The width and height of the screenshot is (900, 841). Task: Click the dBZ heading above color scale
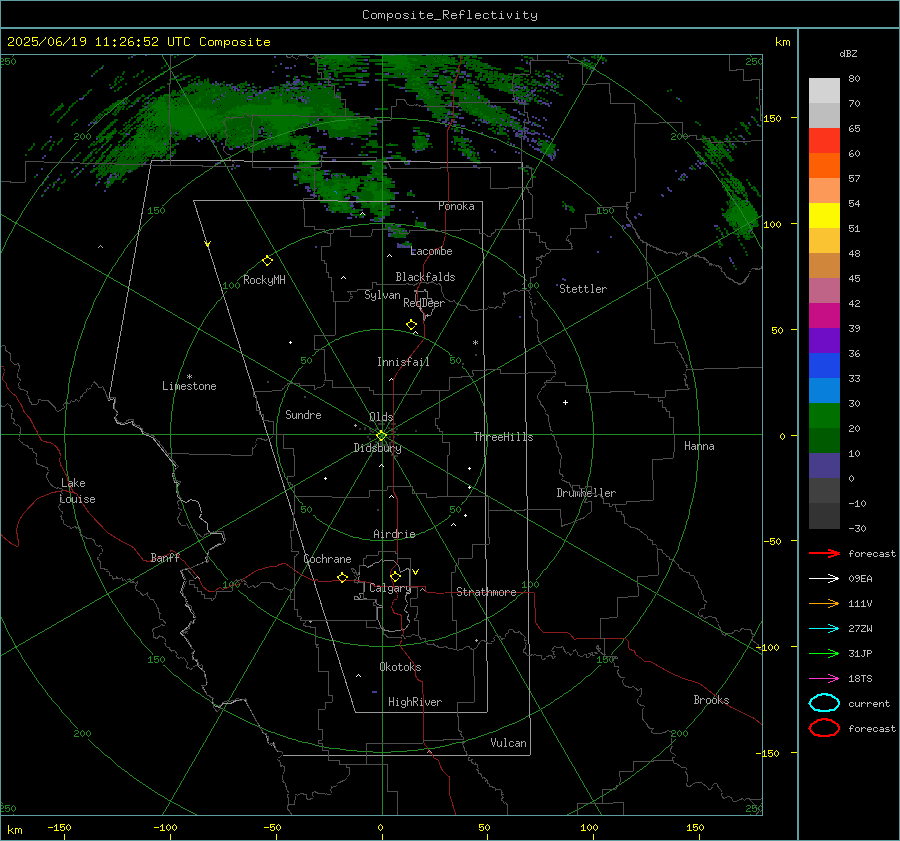pyautogui.click(x=848, y=53)
